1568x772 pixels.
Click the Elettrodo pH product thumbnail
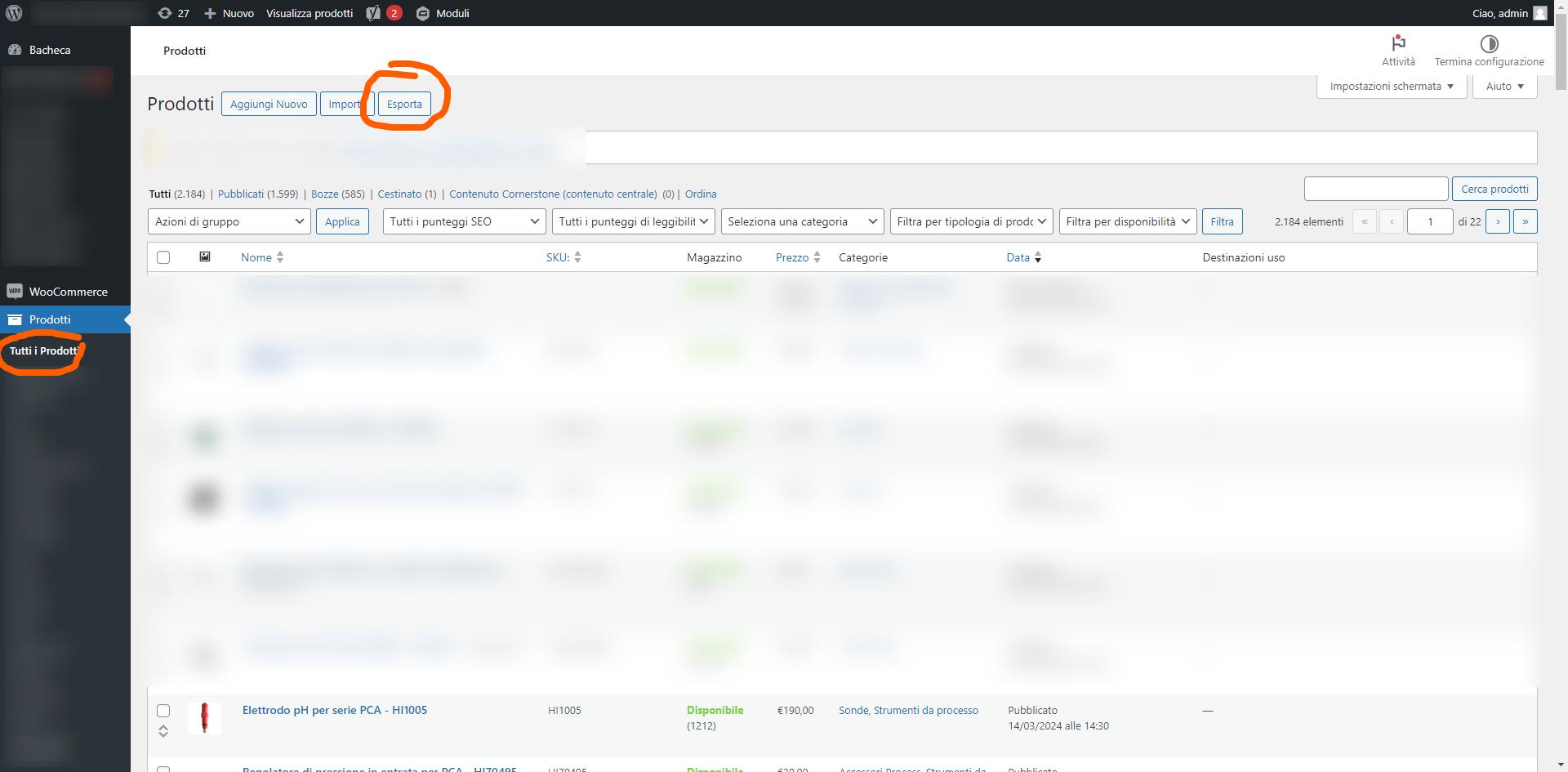click(x=204, y=718)
